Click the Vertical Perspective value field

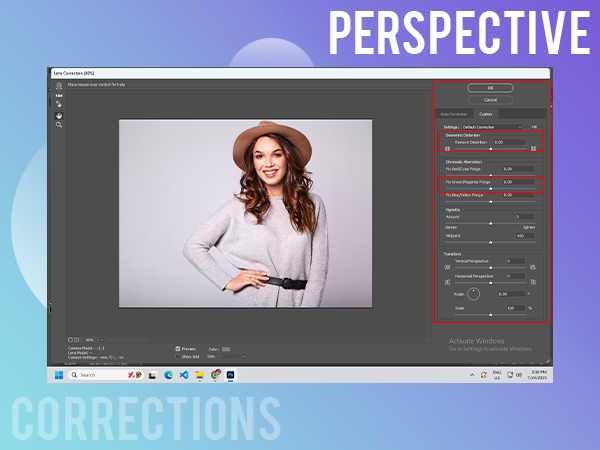click(x=515, y=261)
